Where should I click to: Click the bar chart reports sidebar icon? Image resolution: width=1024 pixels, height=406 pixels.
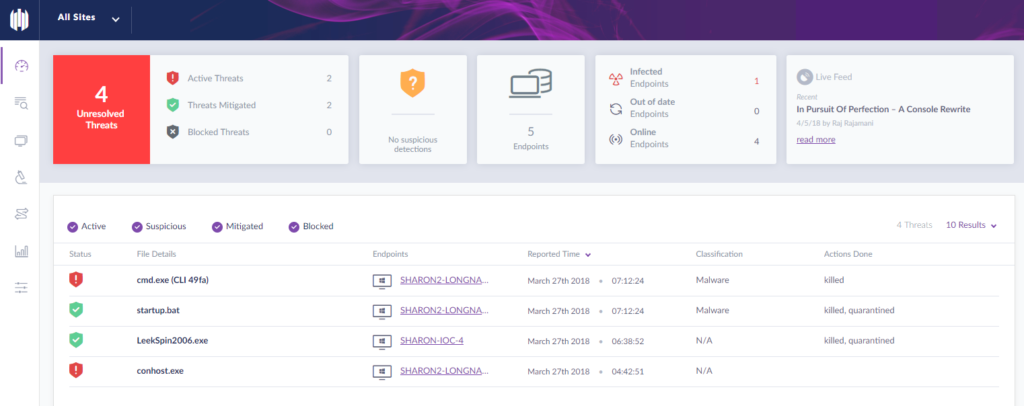point(21,251)
